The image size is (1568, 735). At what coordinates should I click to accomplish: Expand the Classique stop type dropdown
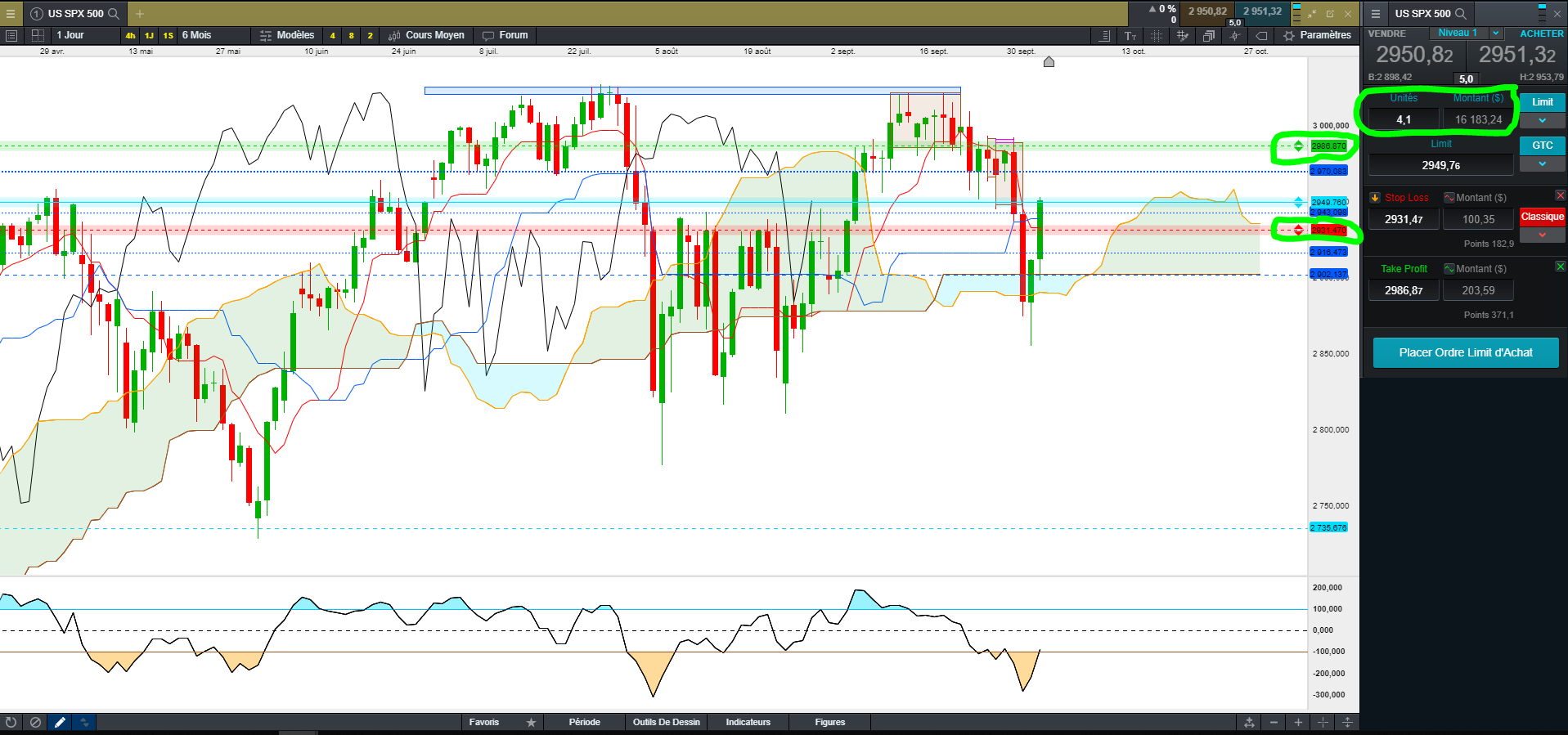1543,235
